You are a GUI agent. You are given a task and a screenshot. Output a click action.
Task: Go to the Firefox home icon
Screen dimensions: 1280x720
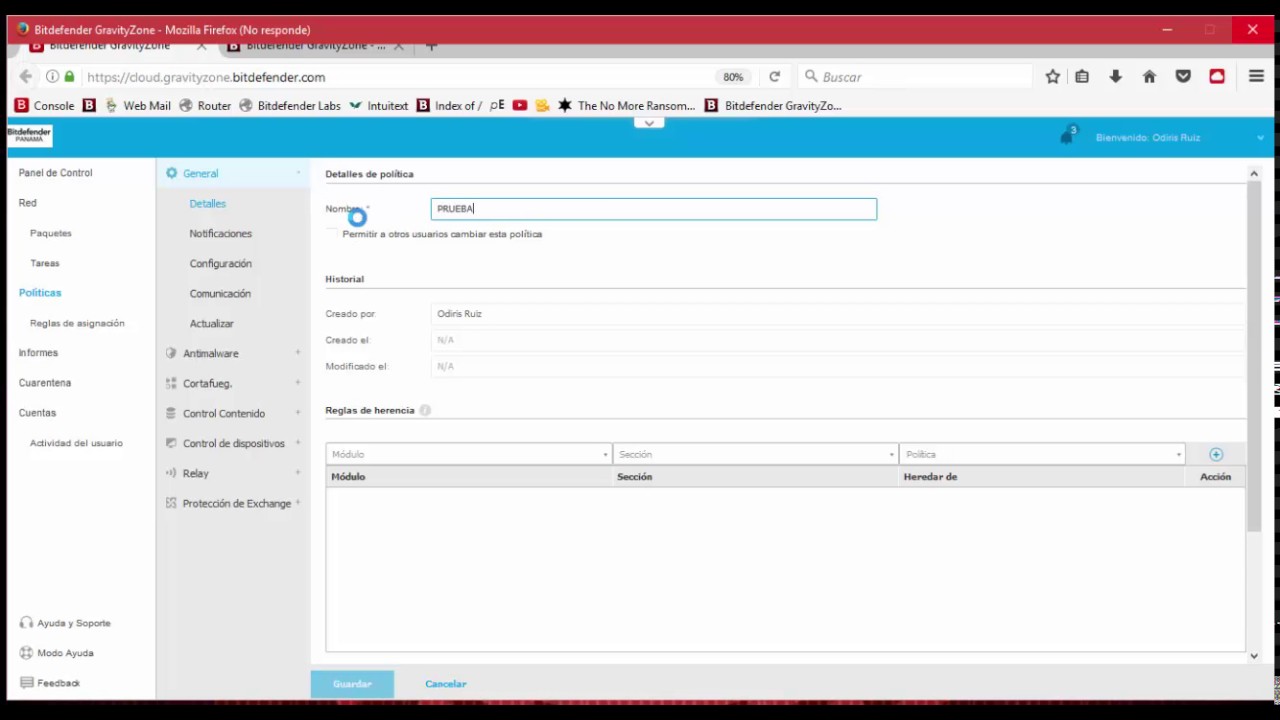(1149, 77)
